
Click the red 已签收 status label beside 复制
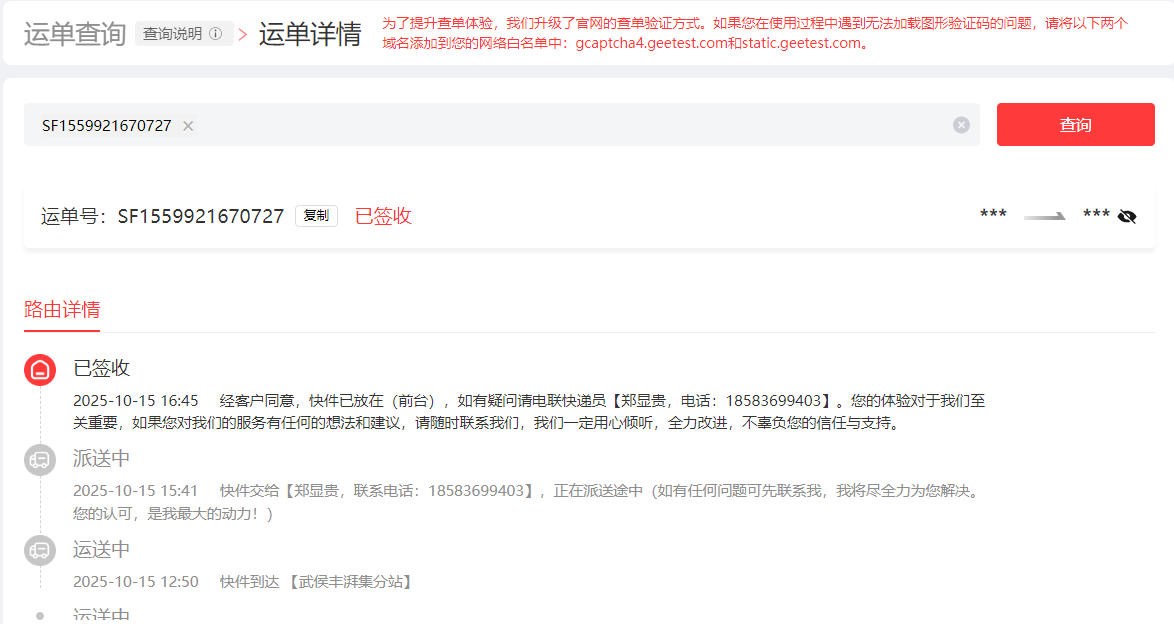click(383, 216)
